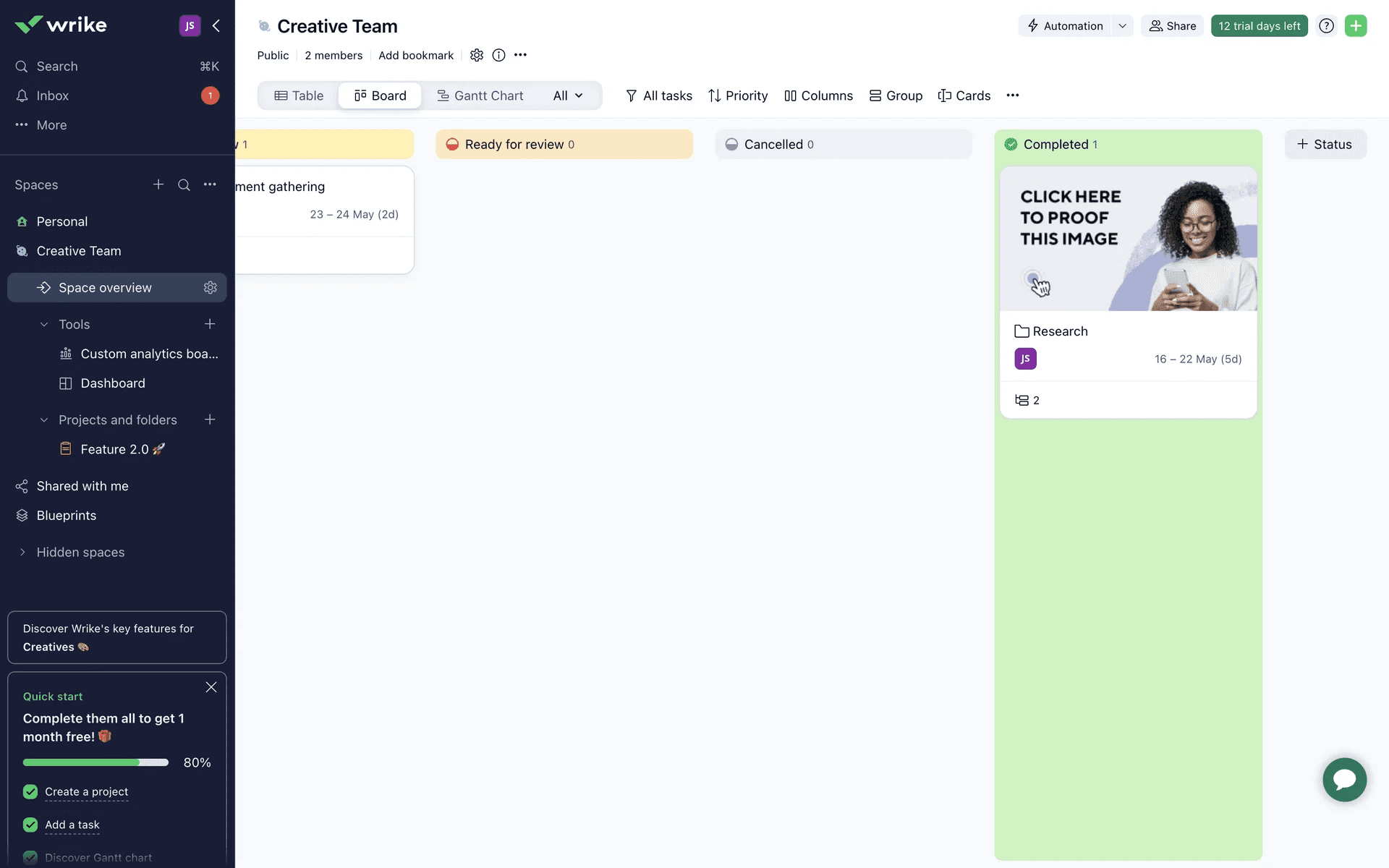Open the Automation dropdown arrow

[x=1122, y=26]
